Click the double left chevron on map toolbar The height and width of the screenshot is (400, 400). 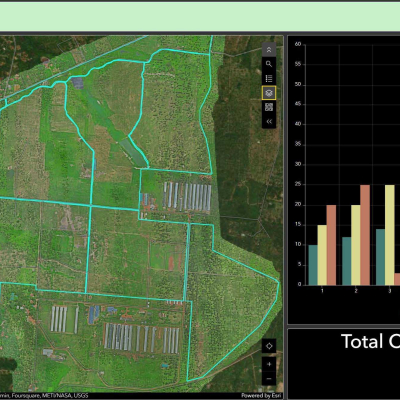pyautogui.click(x=269, y=121)
